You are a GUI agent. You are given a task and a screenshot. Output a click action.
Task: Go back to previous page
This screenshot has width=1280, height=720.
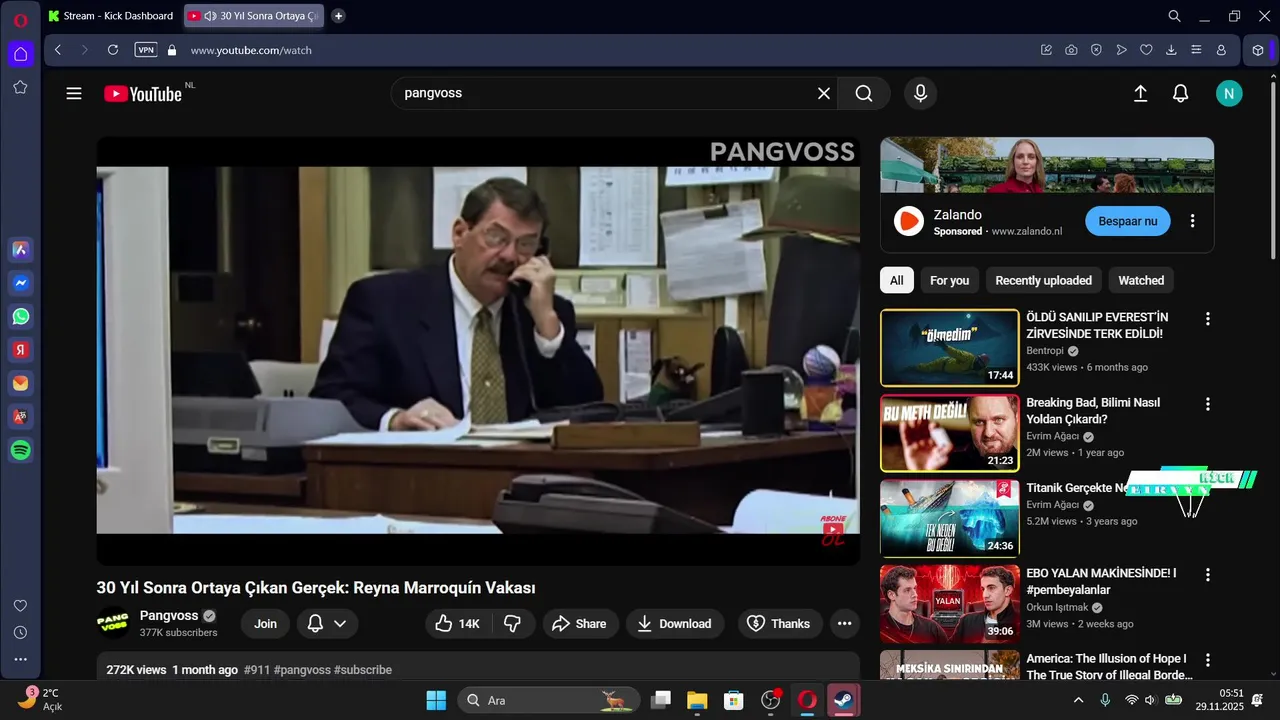tap(58, 50)
